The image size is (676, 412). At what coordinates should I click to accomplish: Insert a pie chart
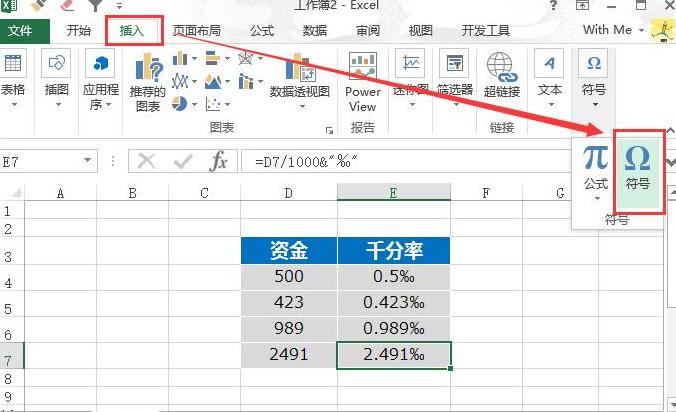pyautogui.click(x=185, y=104)
